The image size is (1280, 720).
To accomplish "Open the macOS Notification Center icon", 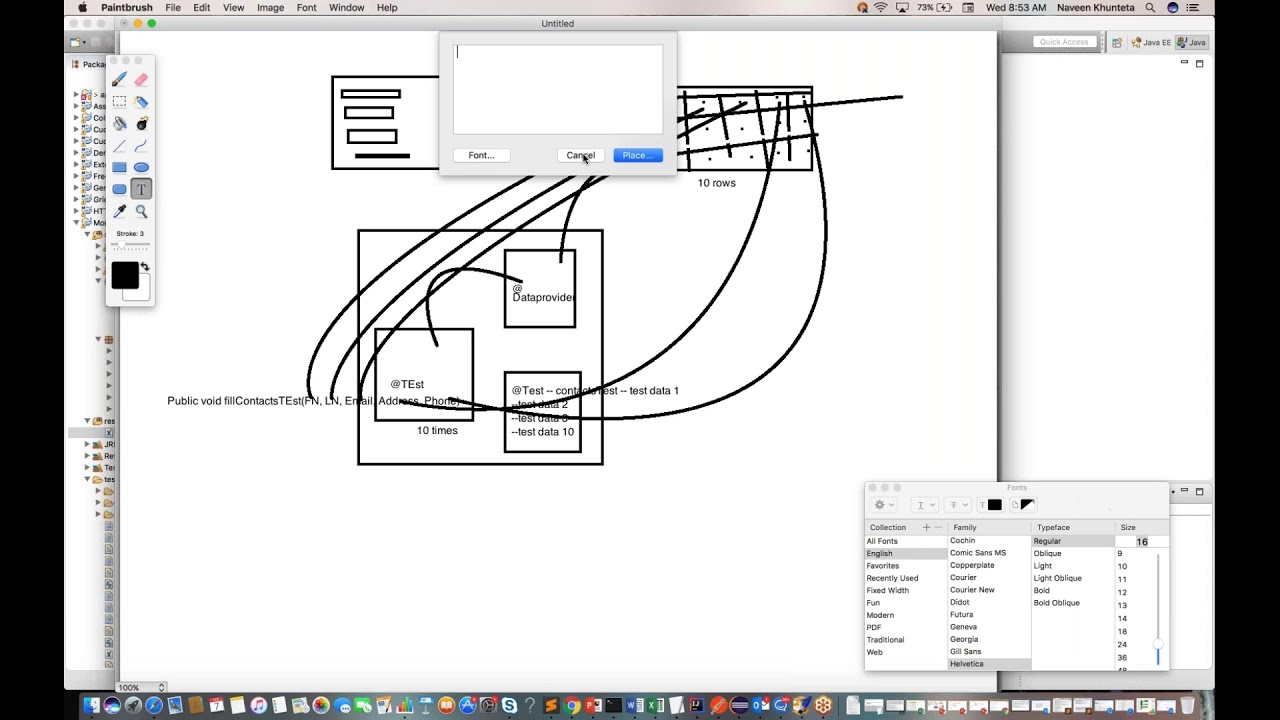I will tap(1195, 7).
